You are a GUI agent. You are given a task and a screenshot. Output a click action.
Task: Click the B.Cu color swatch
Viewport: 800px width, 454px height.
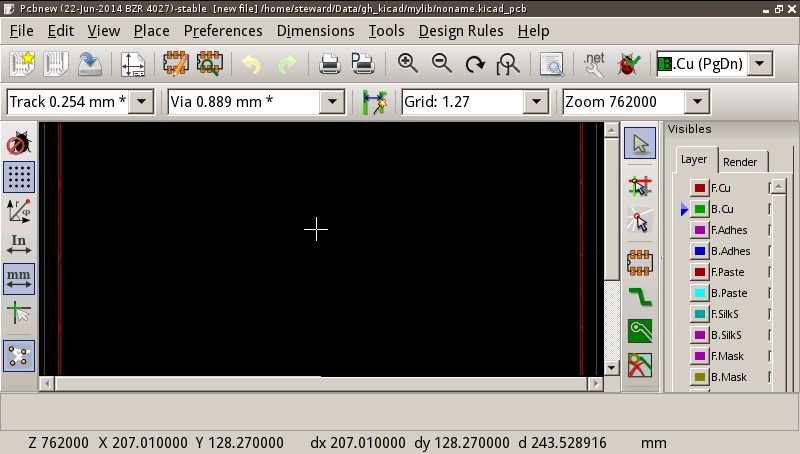click(699, 209)
